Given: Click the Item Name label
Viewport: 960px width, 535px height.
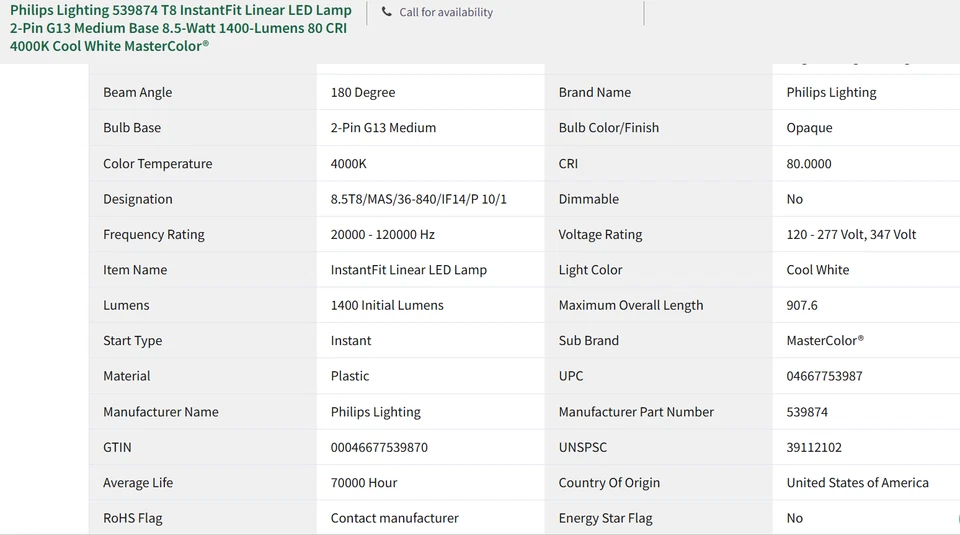Looking at the screenshot, I should tap(135, 270).
